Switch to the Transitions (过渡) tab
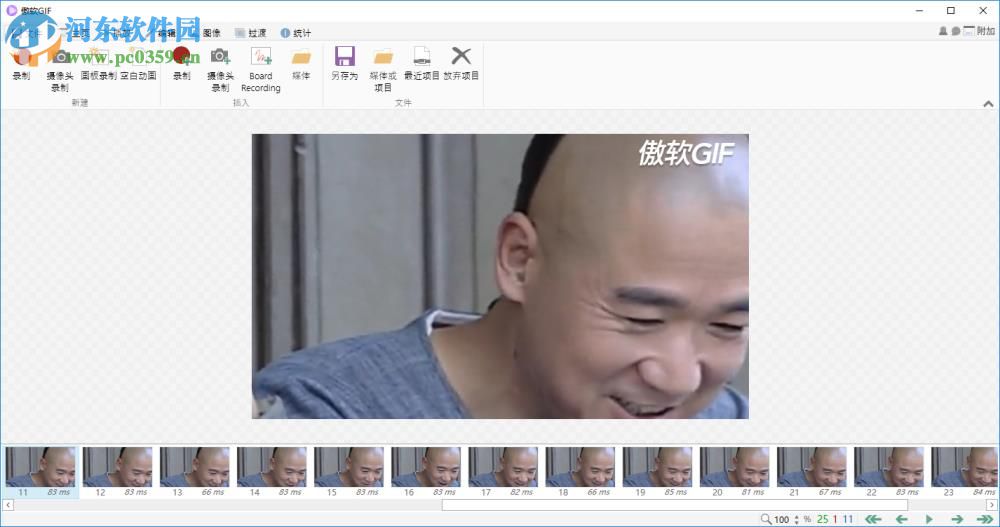The width and height of the screenshot is (1000, 527). pyautogui.click(x=251, y=33)
